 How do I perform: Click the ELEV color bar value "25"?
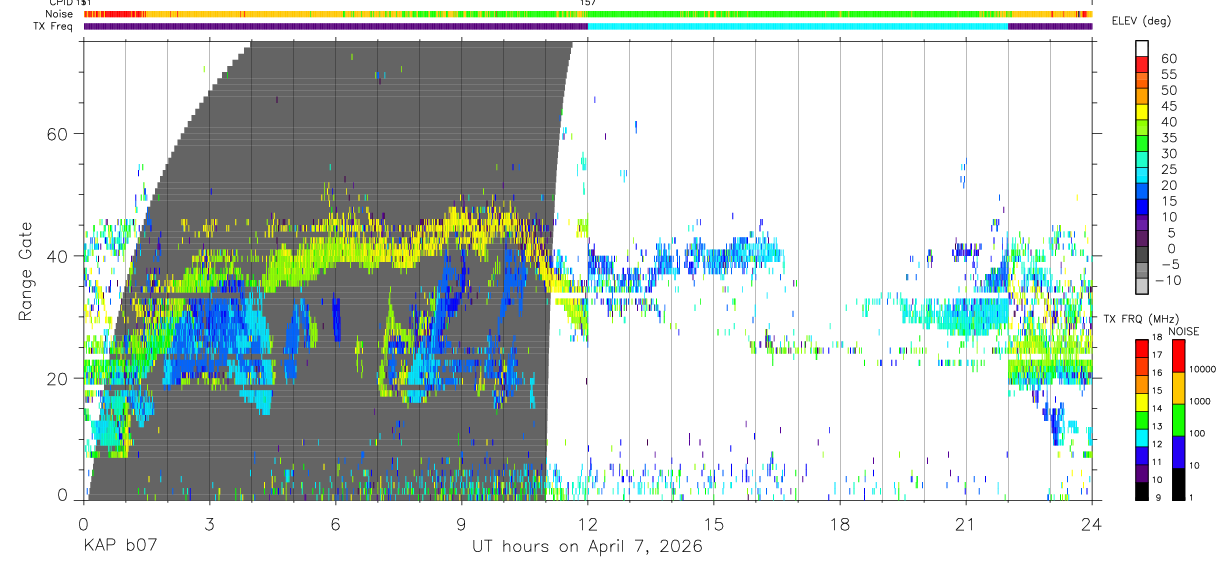1167,169
